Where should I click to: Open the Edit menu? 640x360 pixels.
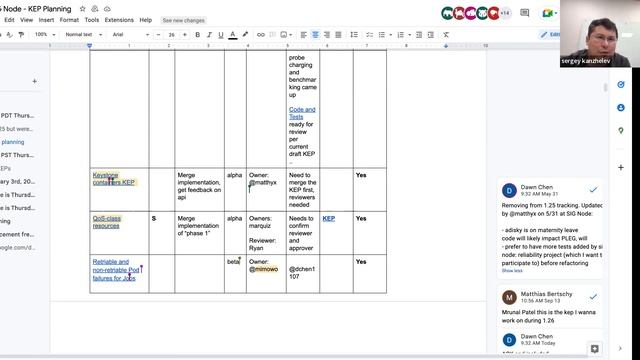click(9, 20)
